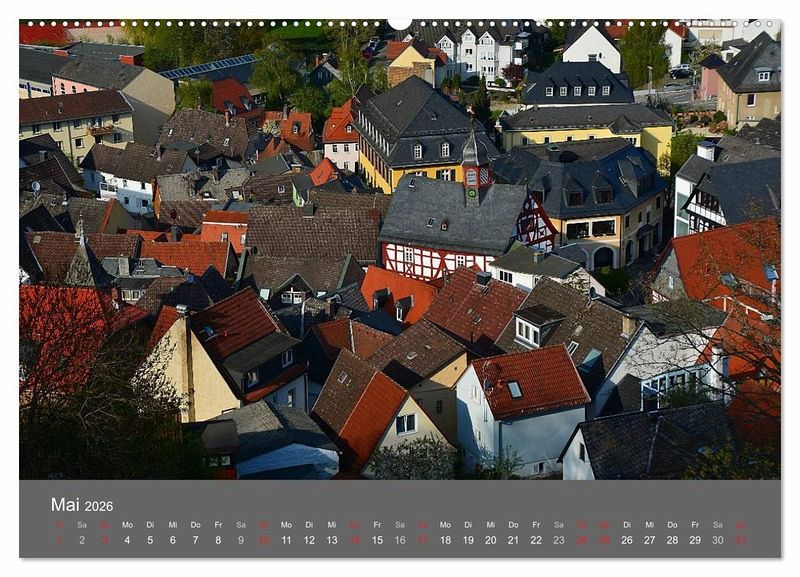The image size is (800, 577).
Task: Select date 6 in the calendar strip
Action: pyautogui.click(x=172, y=540)
